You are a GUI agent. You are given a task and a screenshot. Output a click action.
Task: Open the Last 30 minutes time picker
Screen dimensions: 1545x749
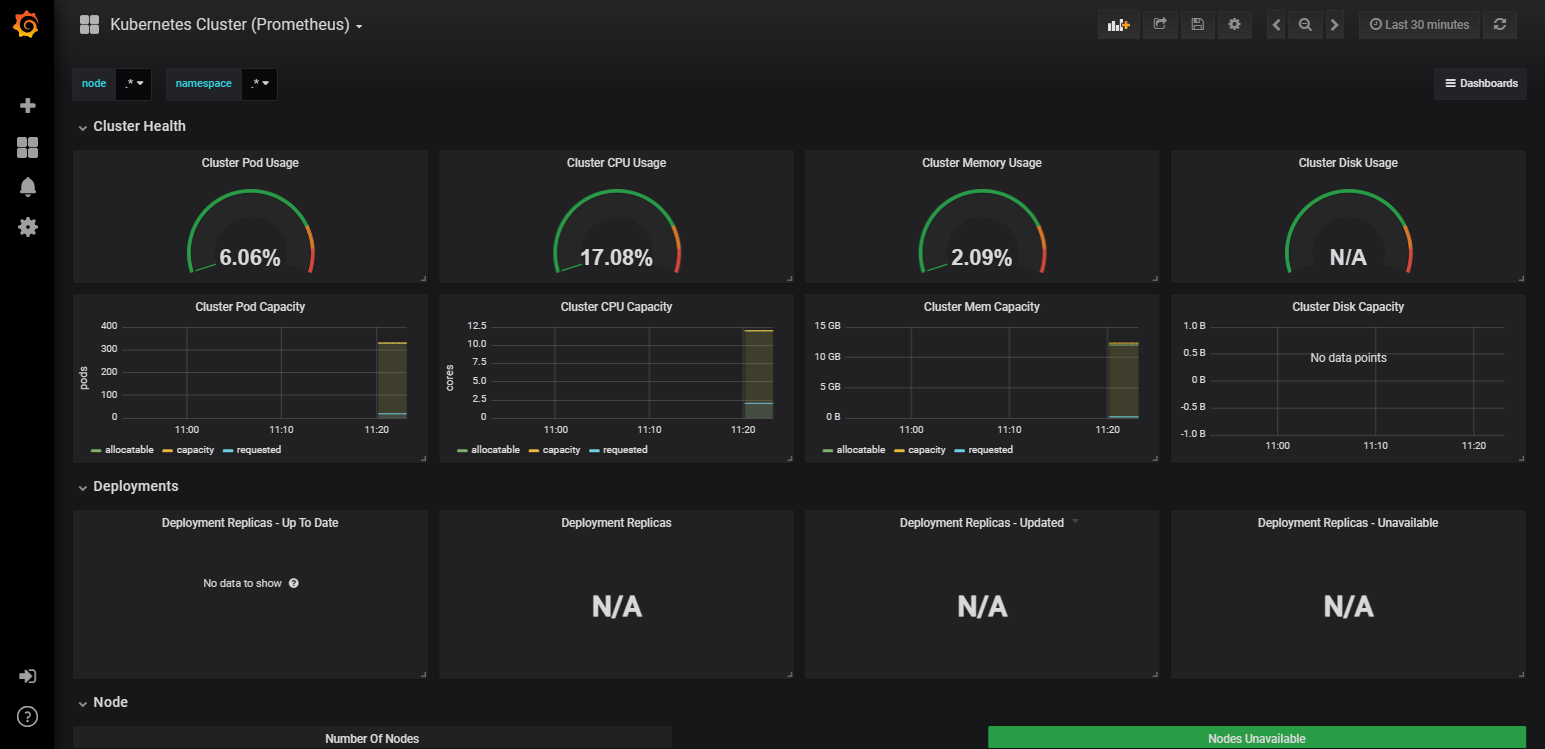click(x=1419, y=25)
